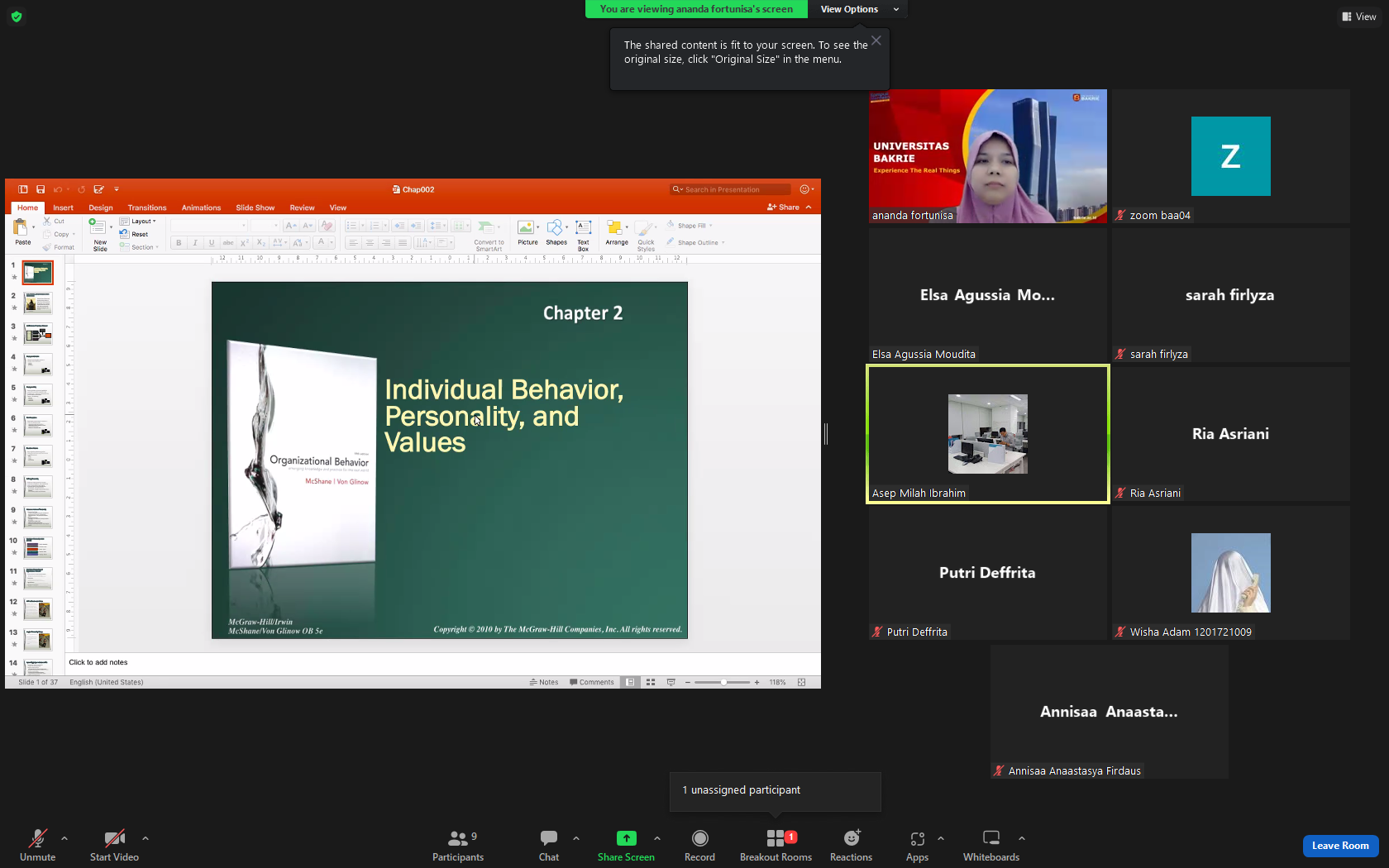The width and height of the screenshot is (1389, 868).
Task: Close the shared content size notification
Action: 876,41
